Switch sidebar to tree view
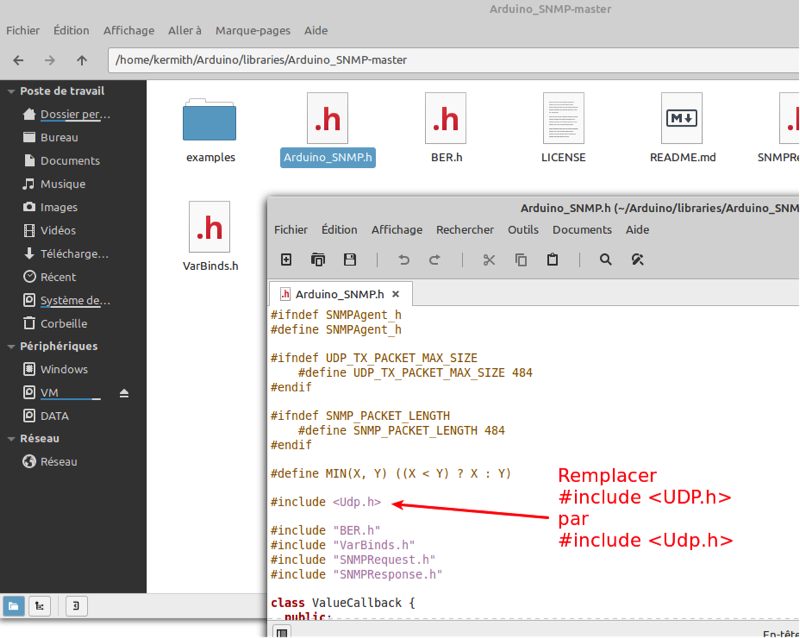Screen dimensions: 800x638 pos(40,605)
